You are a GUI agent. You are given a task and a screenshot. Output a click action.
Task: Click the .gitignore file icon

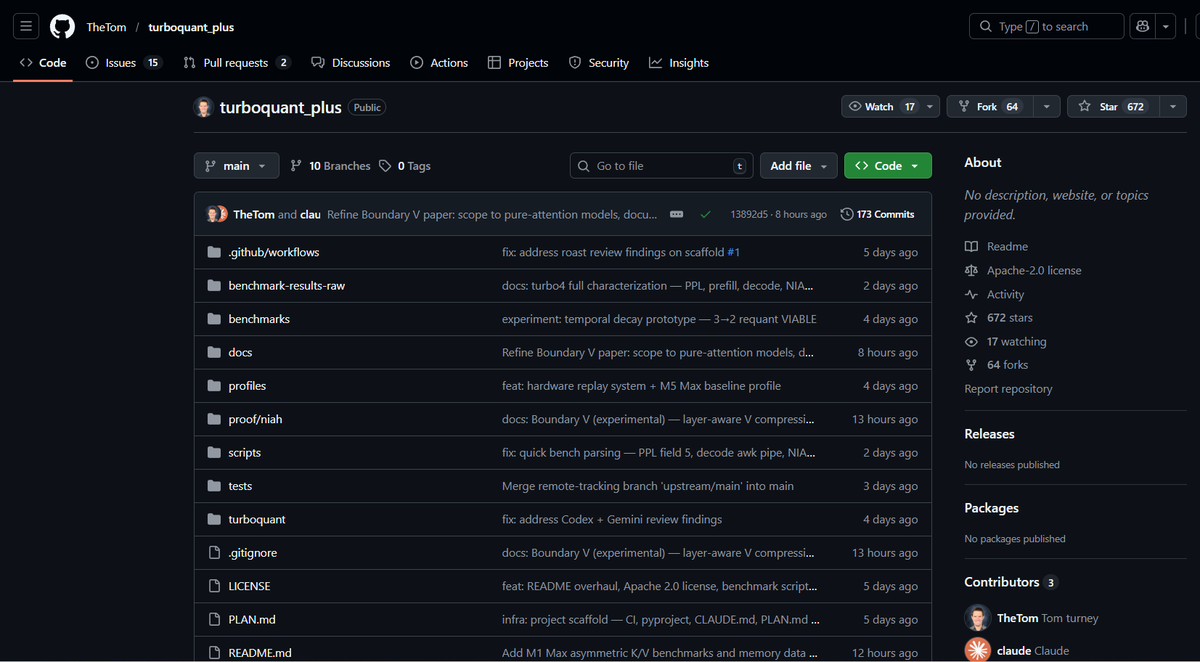(214, 553)
